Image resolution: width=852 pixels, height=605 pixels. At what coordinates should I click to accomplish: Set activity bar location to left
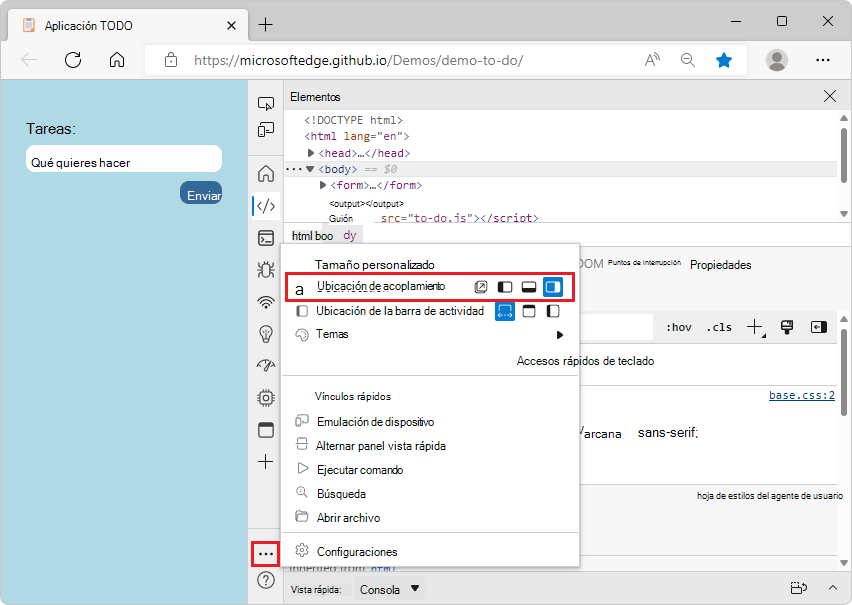coord(553,311)
